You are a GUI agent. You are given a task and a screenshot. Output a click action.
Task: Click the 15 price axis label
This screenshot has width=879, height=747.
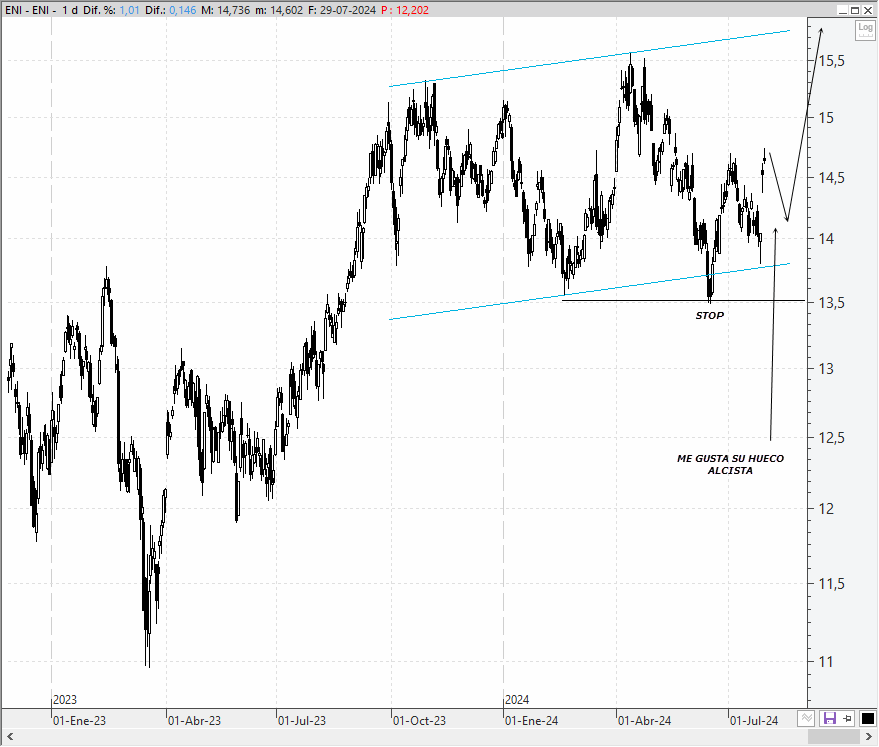[x=826, y=118]
